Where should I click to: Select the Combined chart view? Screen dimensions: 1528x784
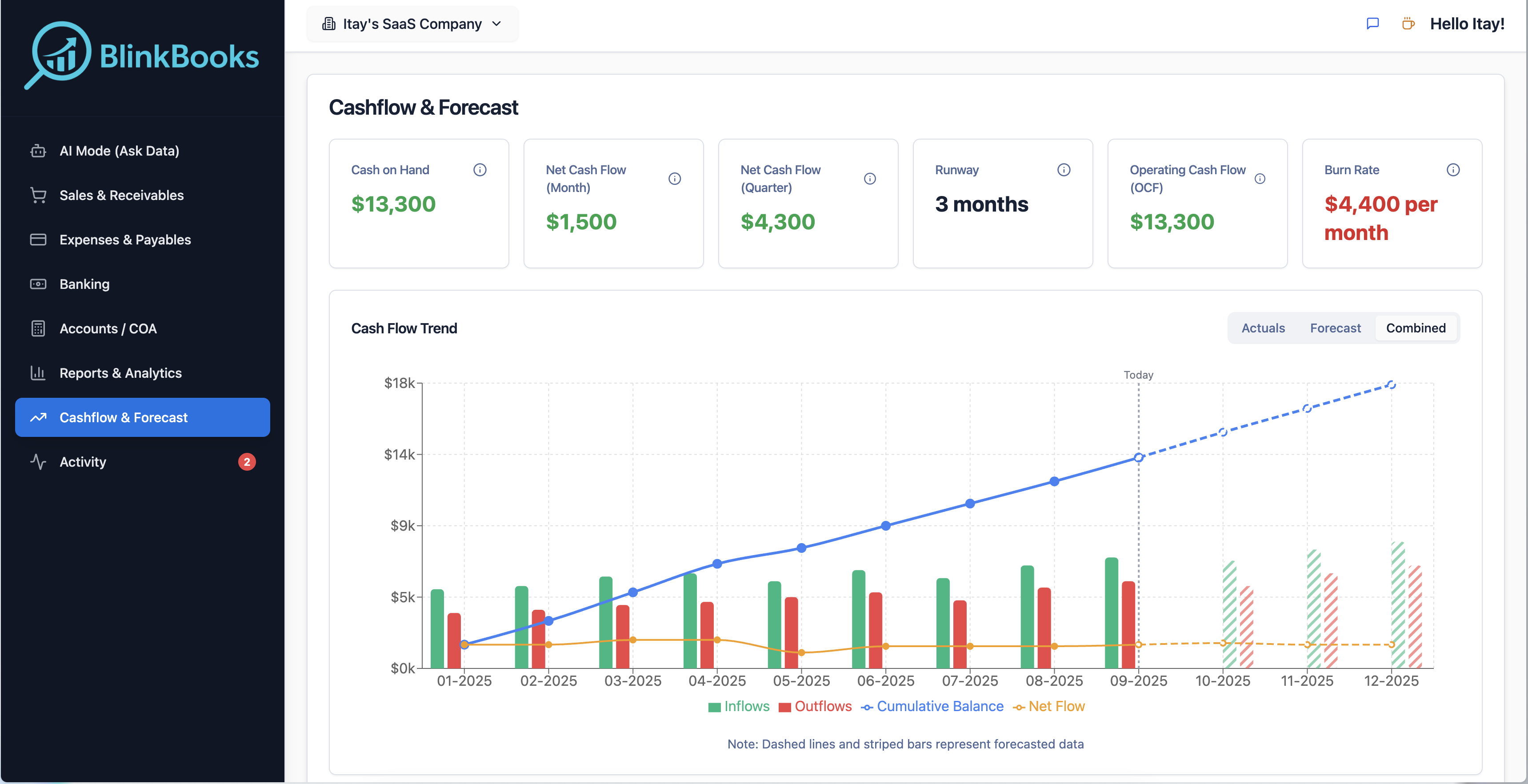pos(1415,328)
